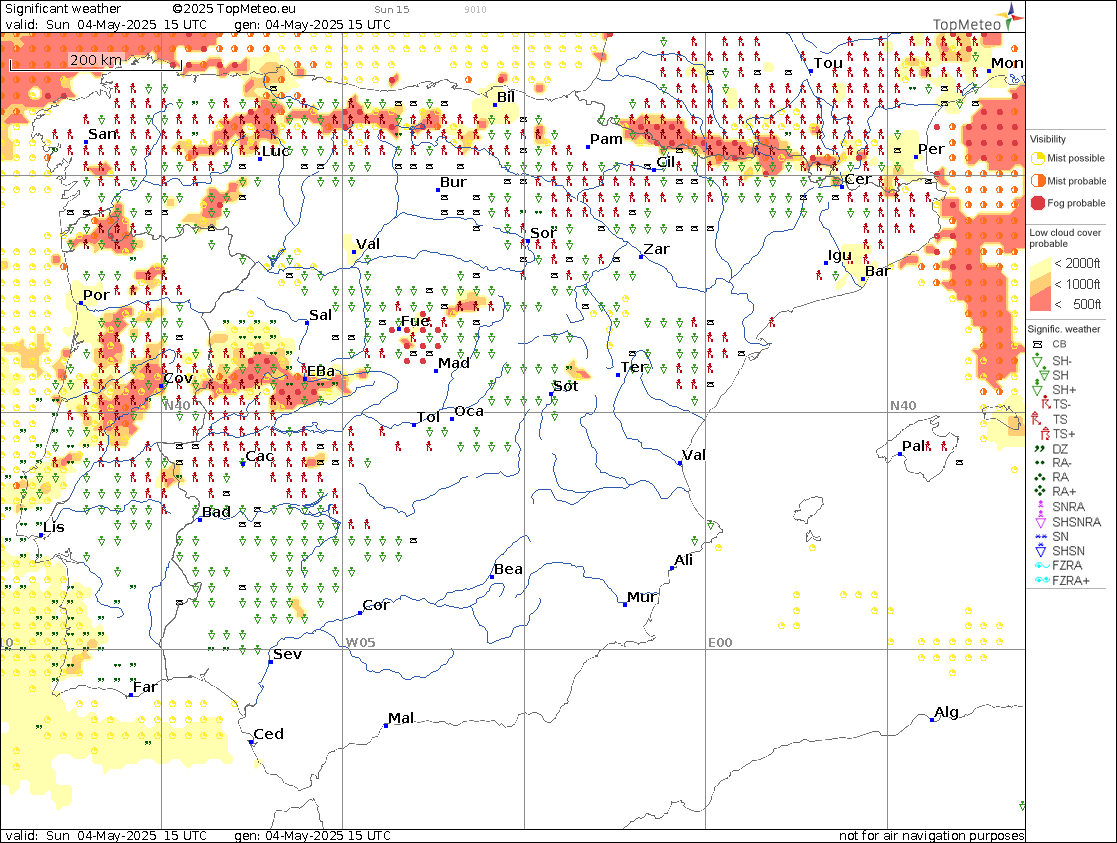Image resolution: width=1117 pixels, height=843 pixels.
Task: Click the TS thunderstorm legend icon
Action: [1037, 419]
